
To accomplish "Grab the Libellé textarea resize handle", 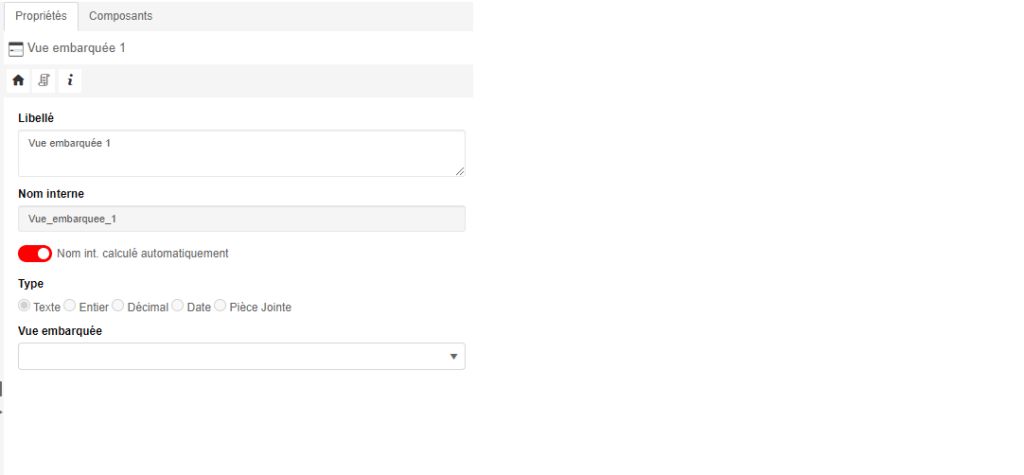I will coord(461,172).
